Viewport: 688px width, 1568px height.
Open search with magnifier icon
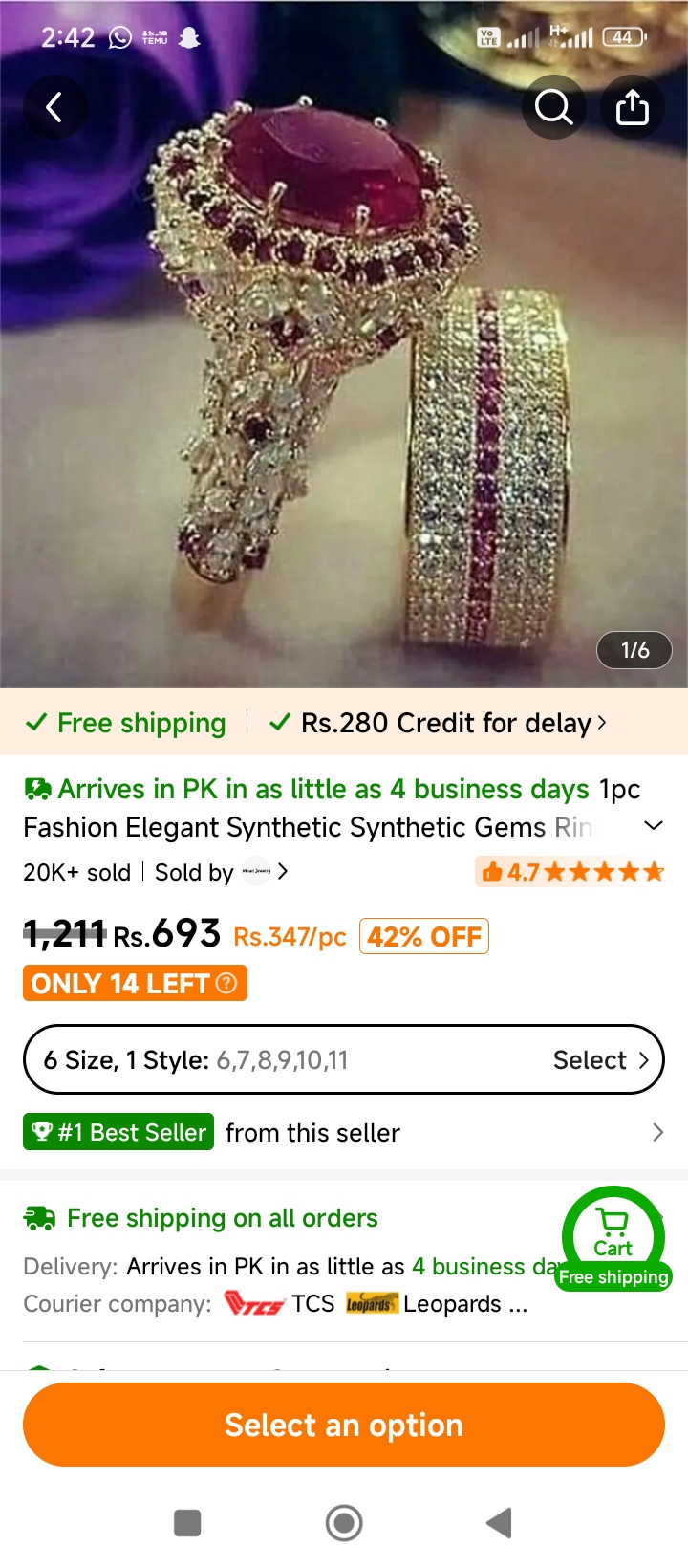[x=554, y=107]
